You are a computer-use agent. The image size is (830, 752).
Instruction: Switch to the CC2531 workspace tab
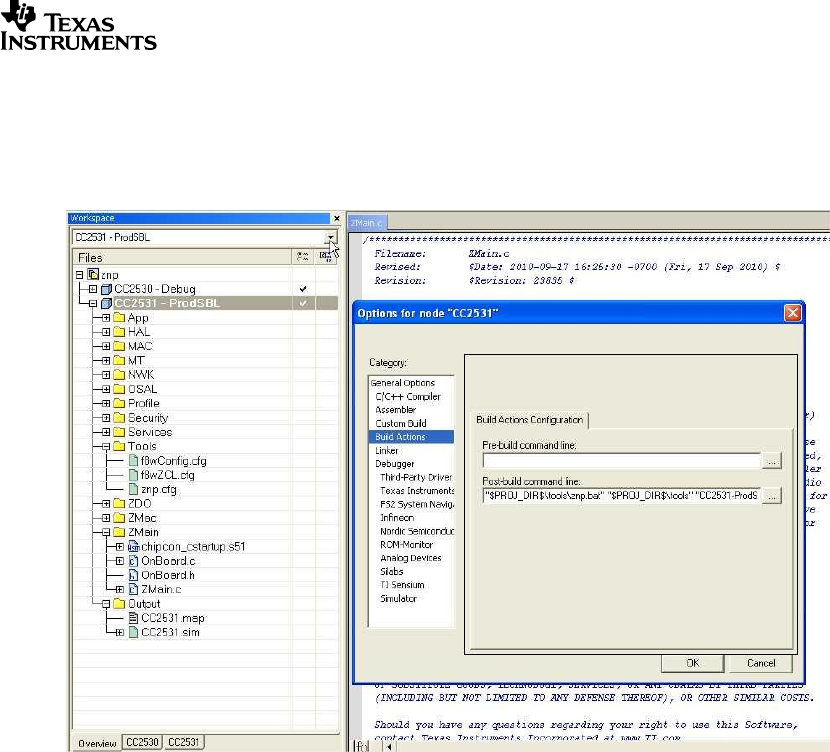(183, 742)
